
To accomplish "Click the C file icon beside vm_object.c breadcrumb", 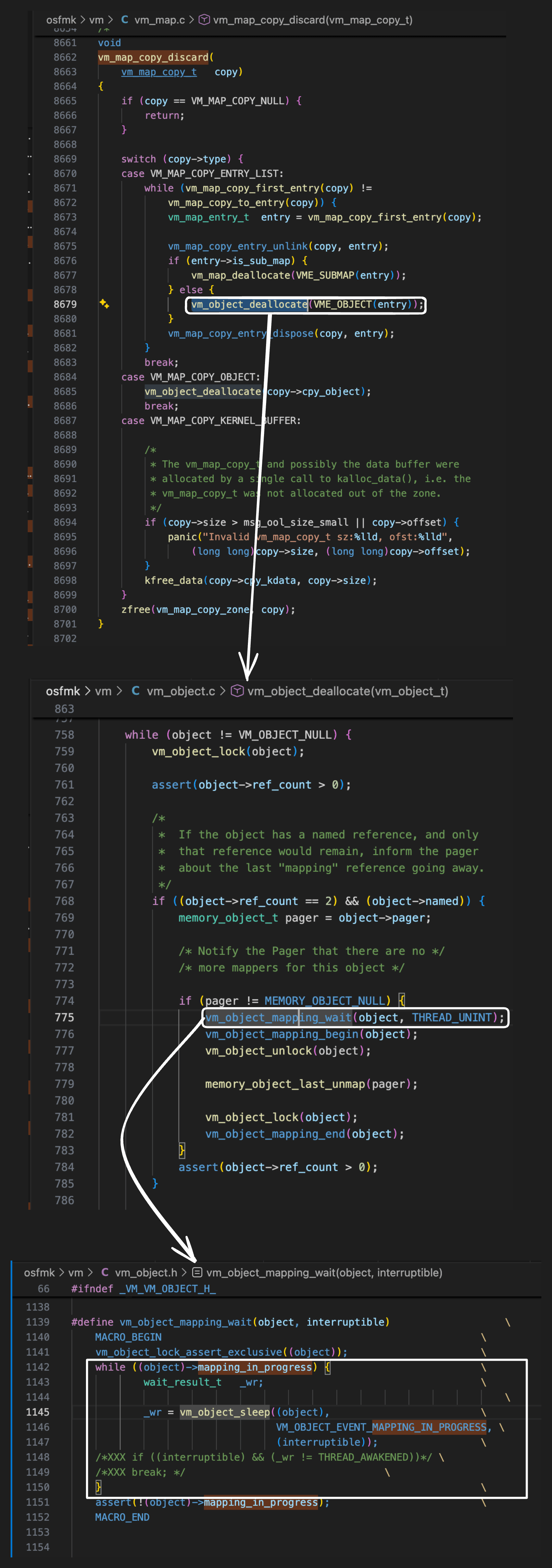I will pyautogui.click(x=136, y=691).
